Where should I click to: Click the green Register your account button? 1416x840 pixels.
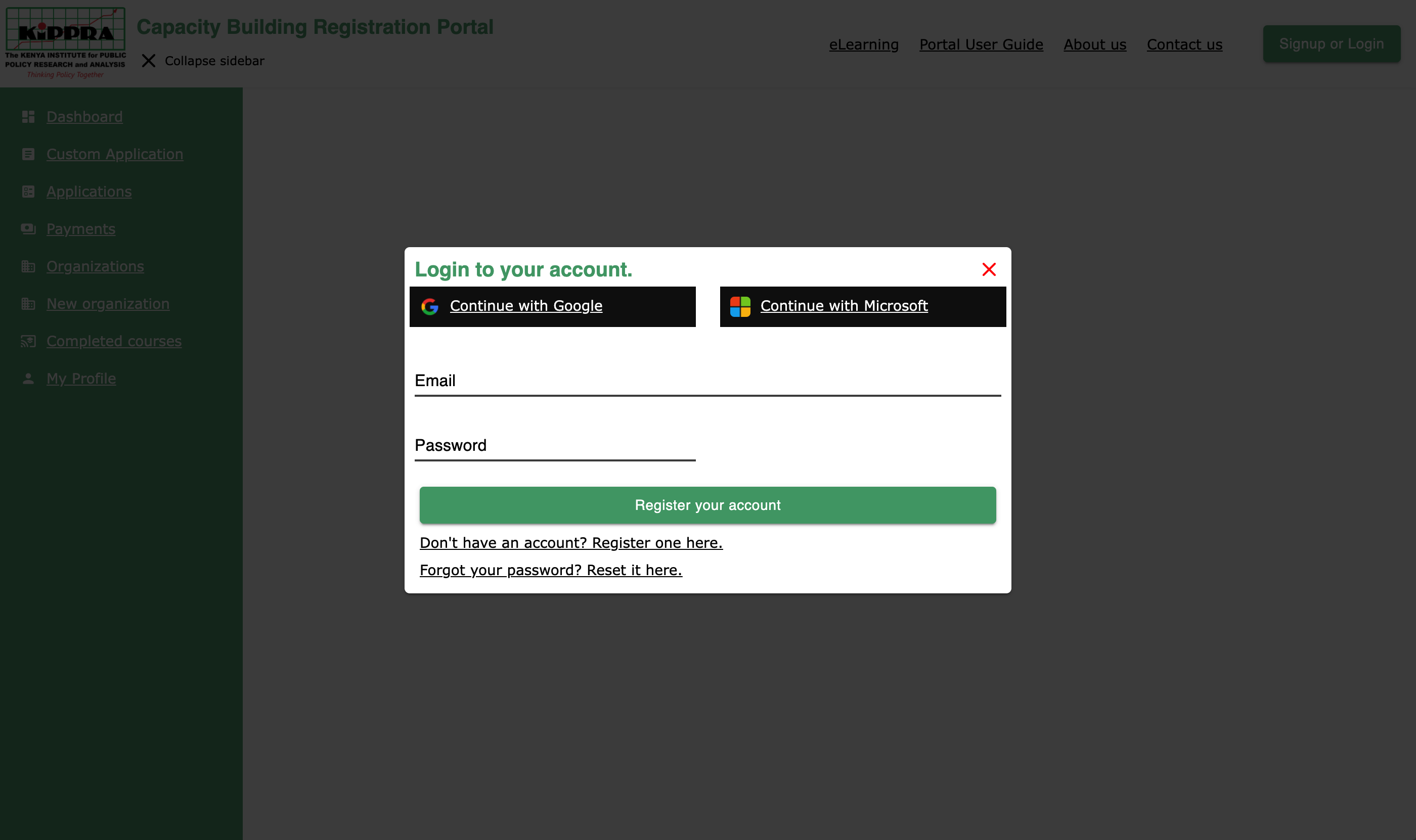pyautogui.click(x=707, y=505)
